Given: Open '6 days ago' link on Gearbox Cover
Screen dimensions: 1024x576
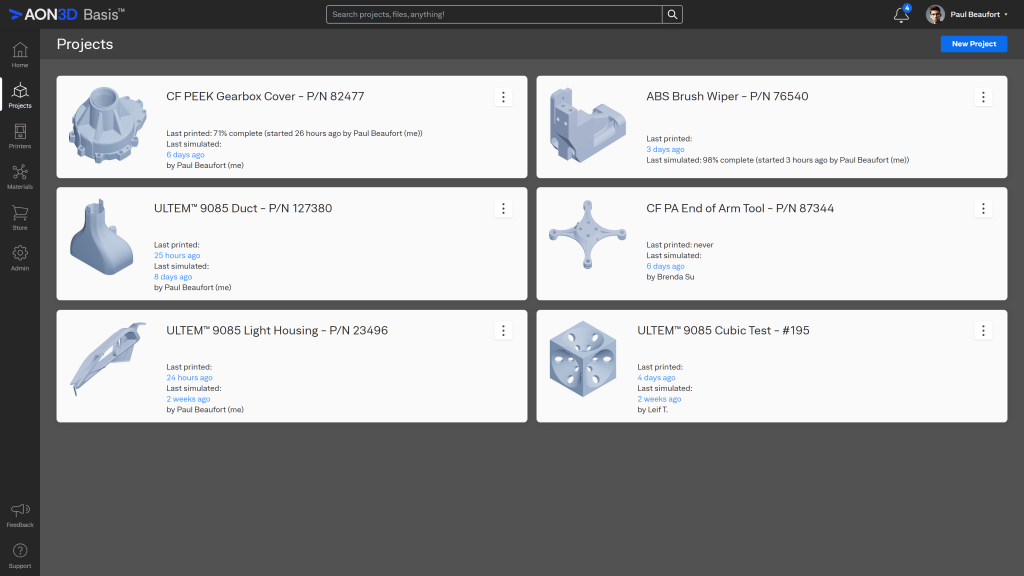Looking at the screenshot, I should 185,155.
